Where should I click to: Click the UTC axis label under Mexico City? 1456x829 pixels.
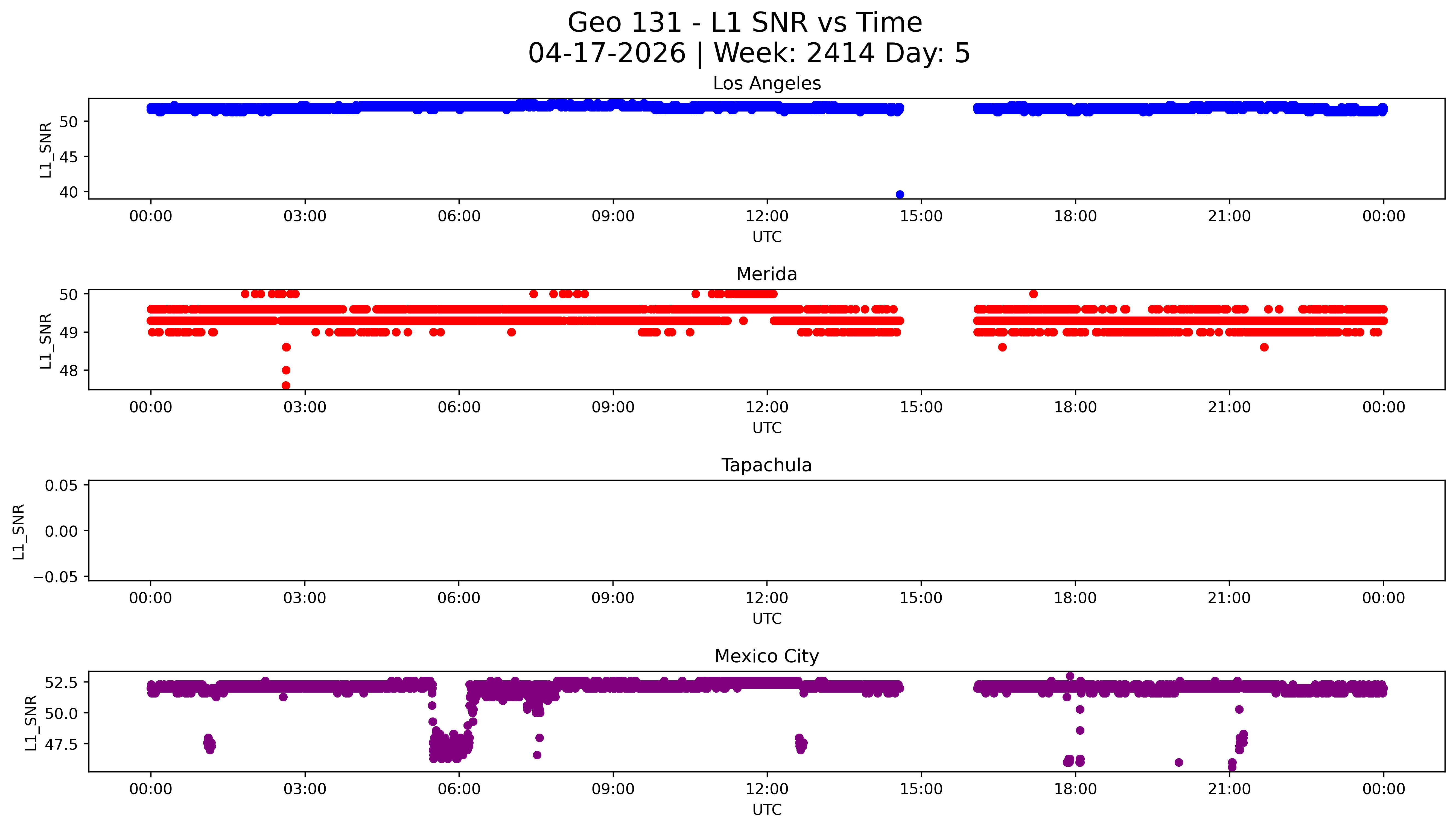tap(766, 810)
